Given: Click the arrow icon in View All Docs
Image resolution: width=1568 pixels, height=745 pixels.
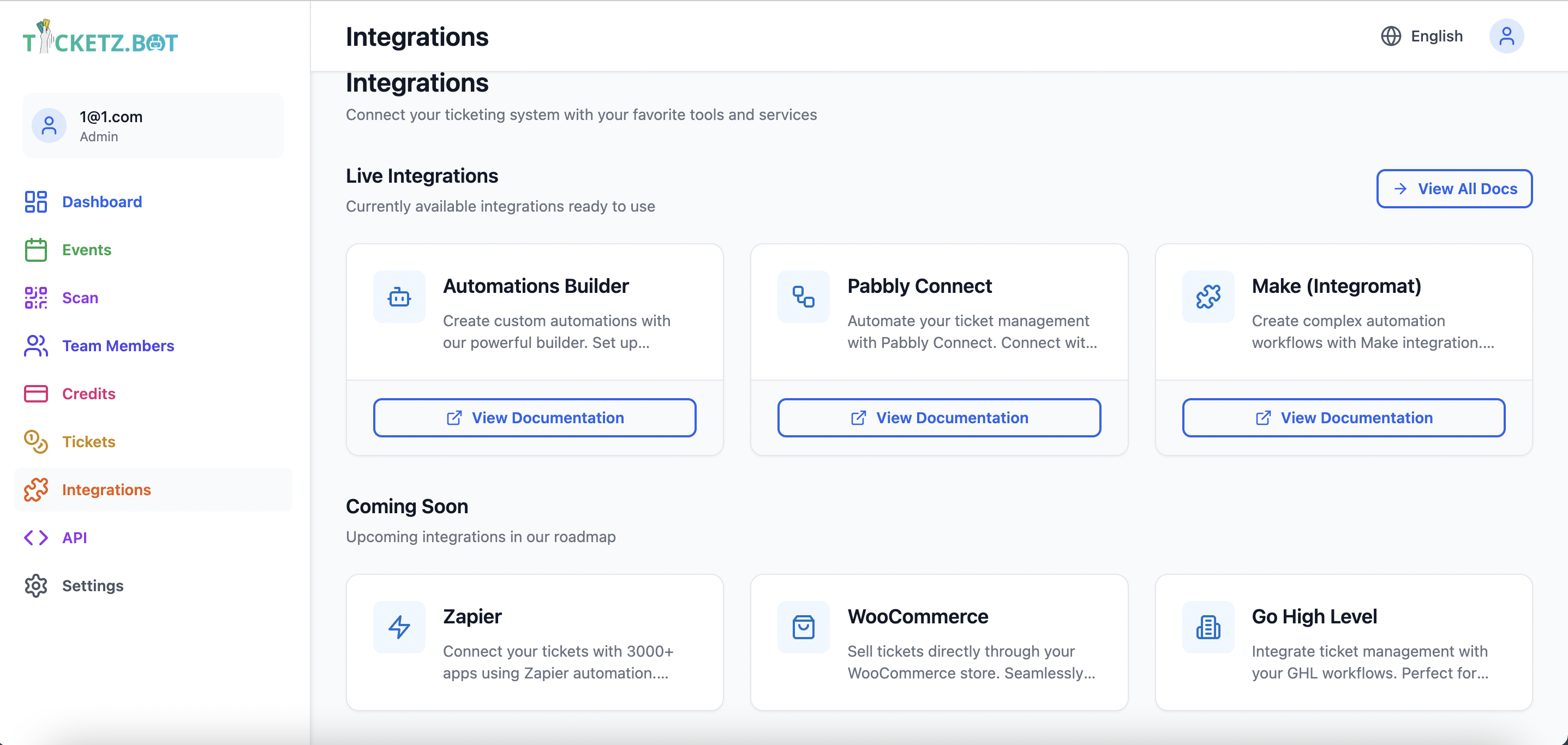Looking at the screenshot, I should coord(1401,189).
